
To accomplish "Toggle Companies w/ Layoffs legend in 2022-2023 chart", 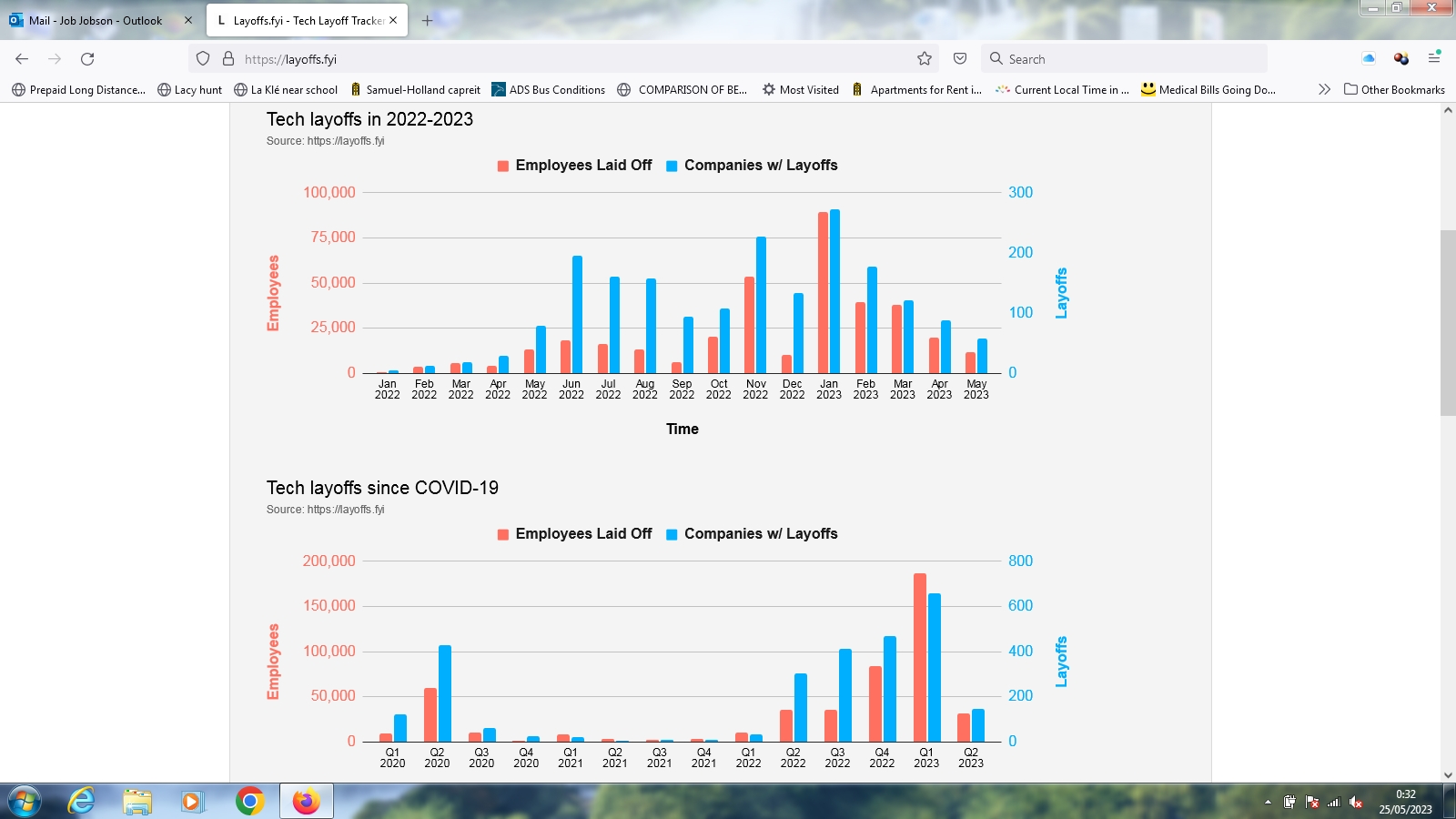I will click(x=752, y=166).
